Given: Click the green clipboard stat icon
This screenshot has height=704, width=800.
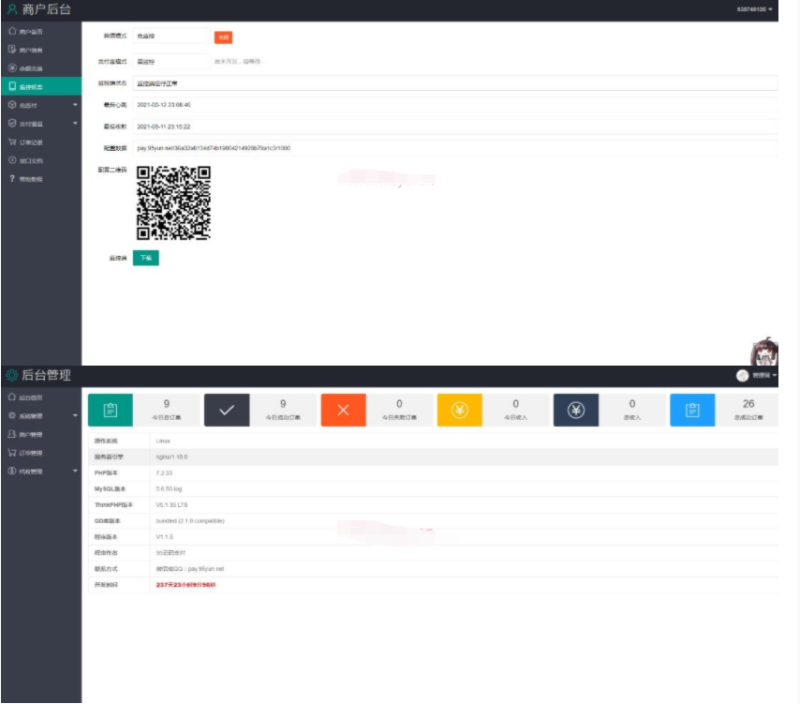Looking at the screenshot, I should pyautogui.click(x=110, y=410).
